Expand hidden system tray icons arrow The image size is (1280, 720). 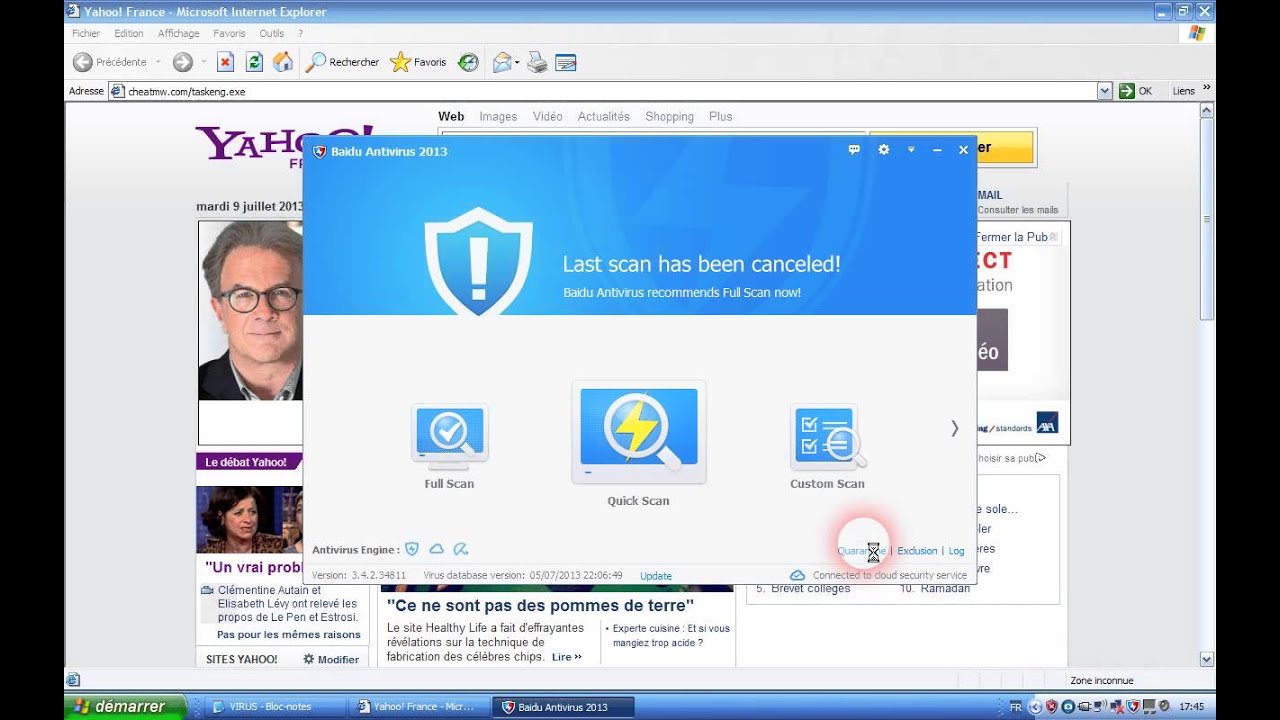pos(1035,707)
